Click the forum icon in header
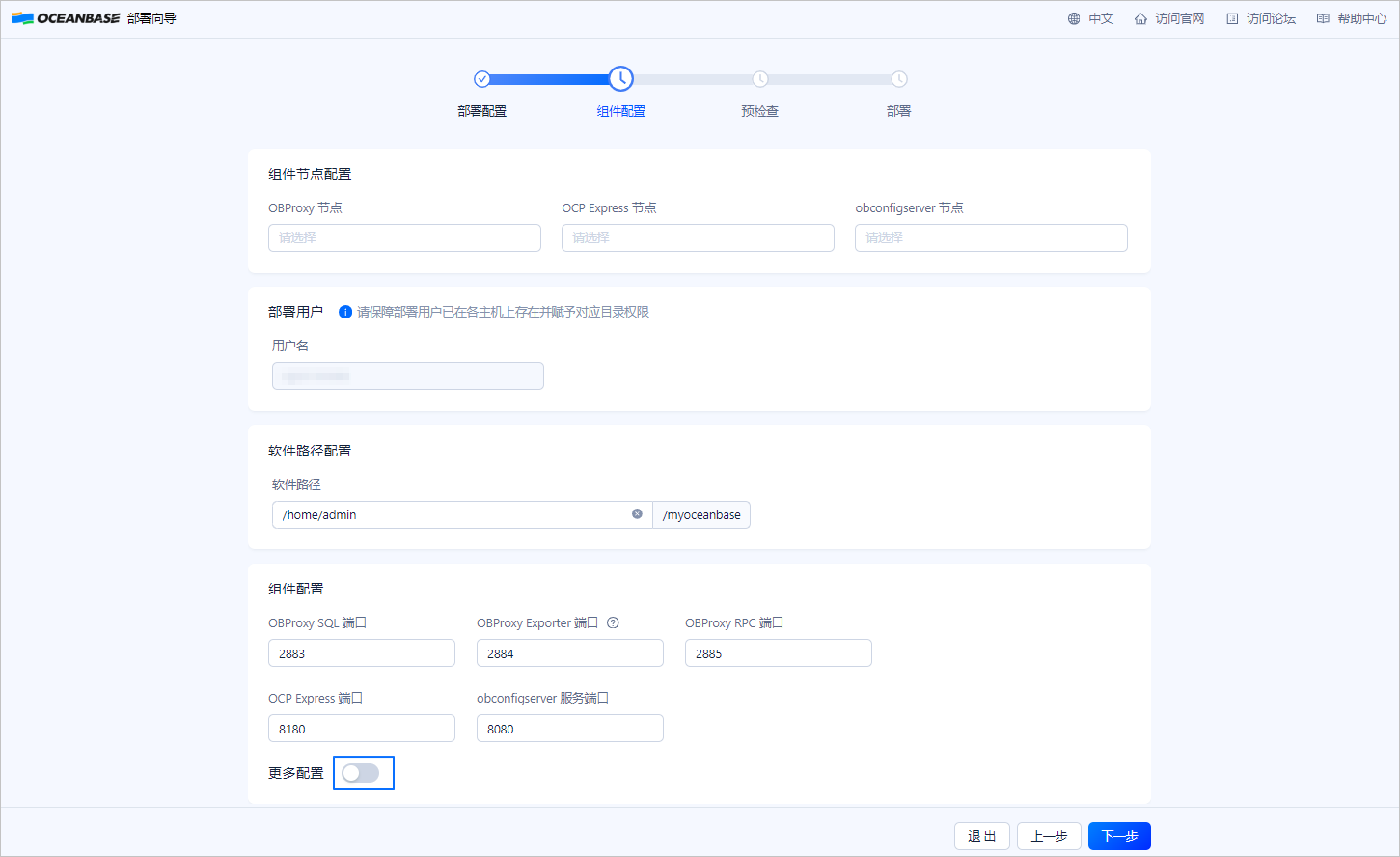Screen dimensions: 1400x857 tap(1232, 18)
